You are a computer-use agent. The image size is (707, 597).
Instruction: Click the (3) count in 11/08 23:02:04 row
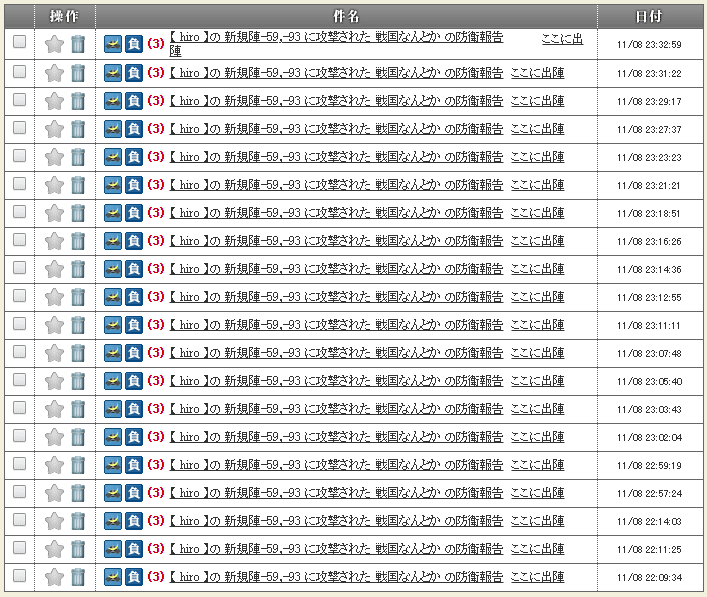[x=156, y=436]
